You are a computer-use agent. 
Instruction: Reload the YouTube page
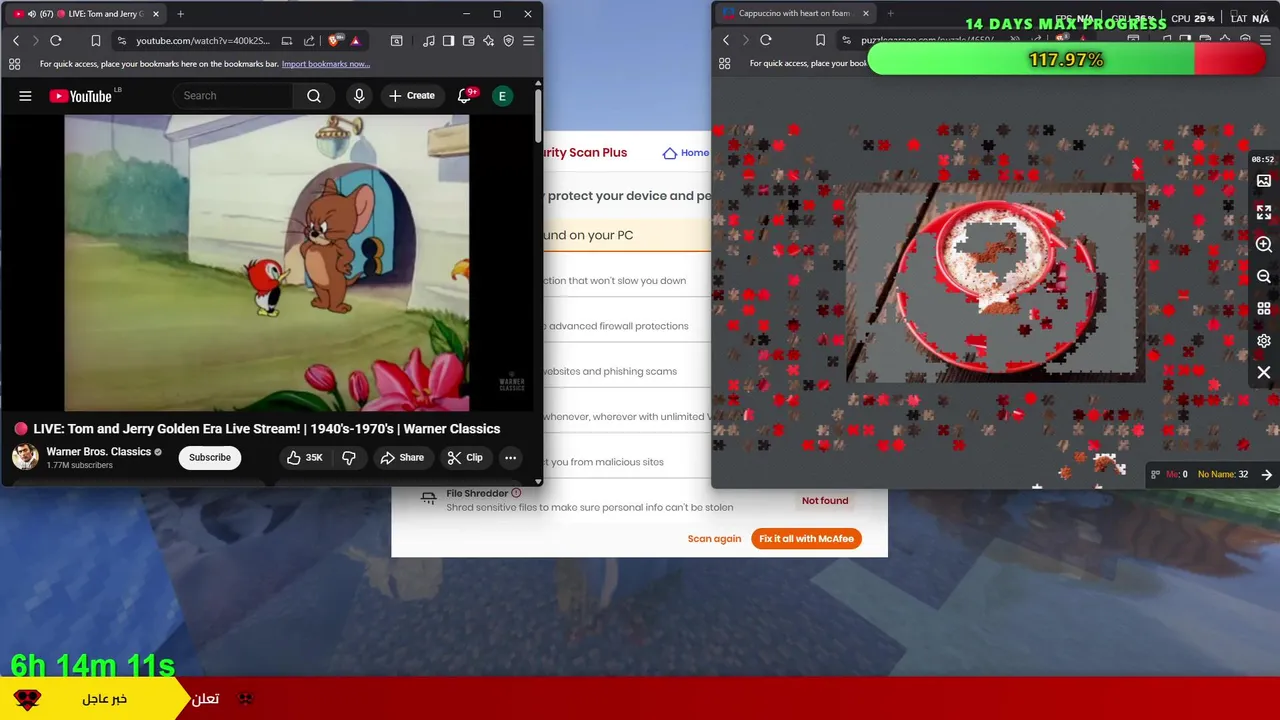56,41
